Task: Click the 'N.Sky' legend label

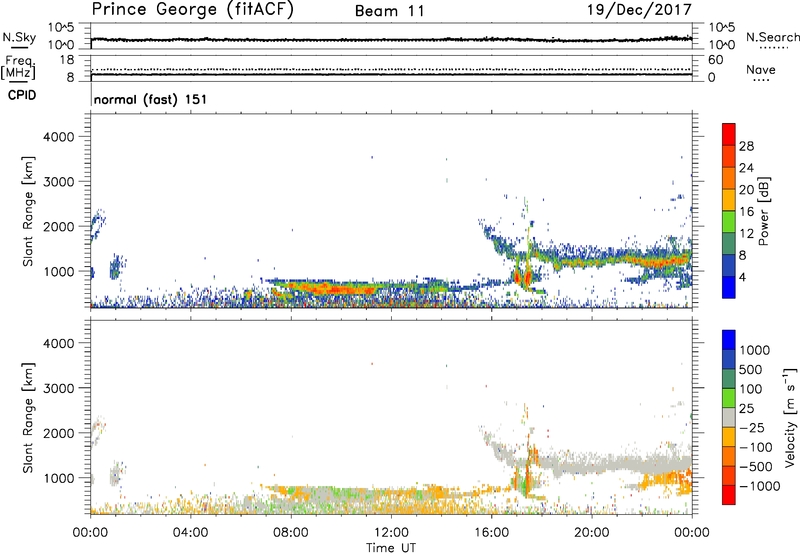Action: (x=19, y=37)
